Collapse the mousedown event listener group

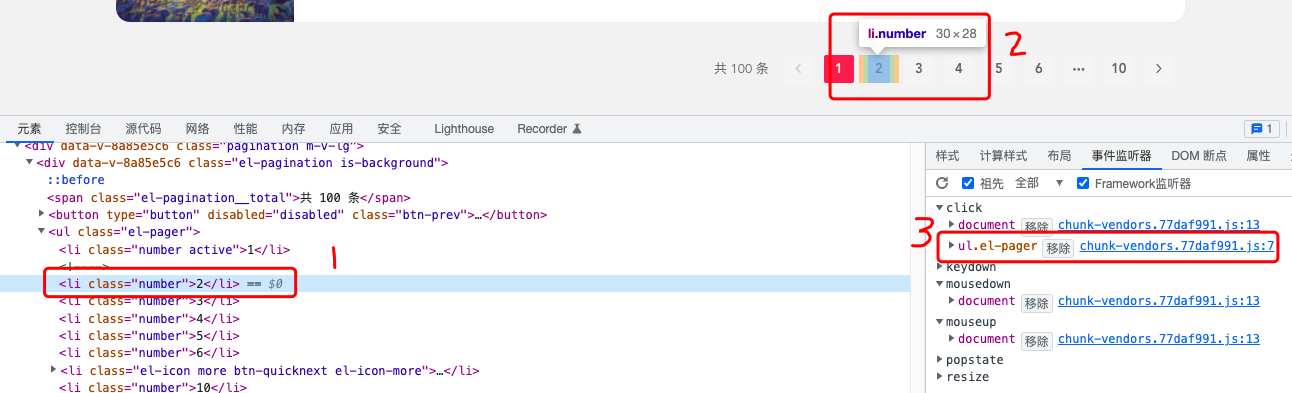pyautogui.click(x=941, y=284)
